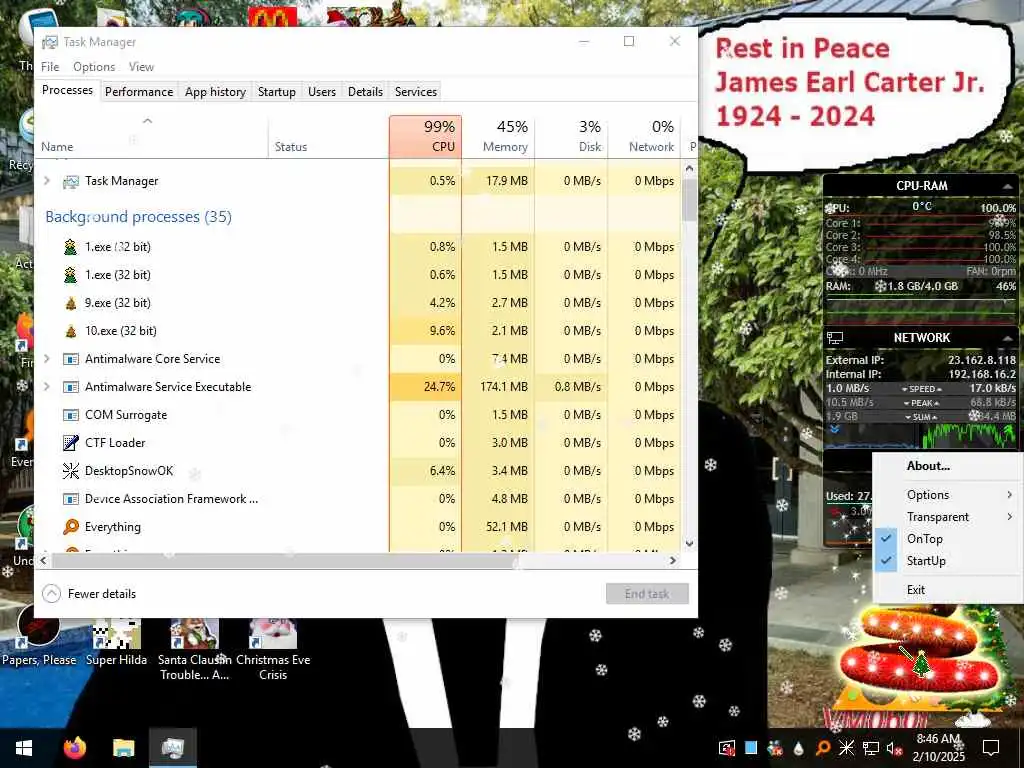Click the Everything process magnifier icon

(x=71, y=527)
